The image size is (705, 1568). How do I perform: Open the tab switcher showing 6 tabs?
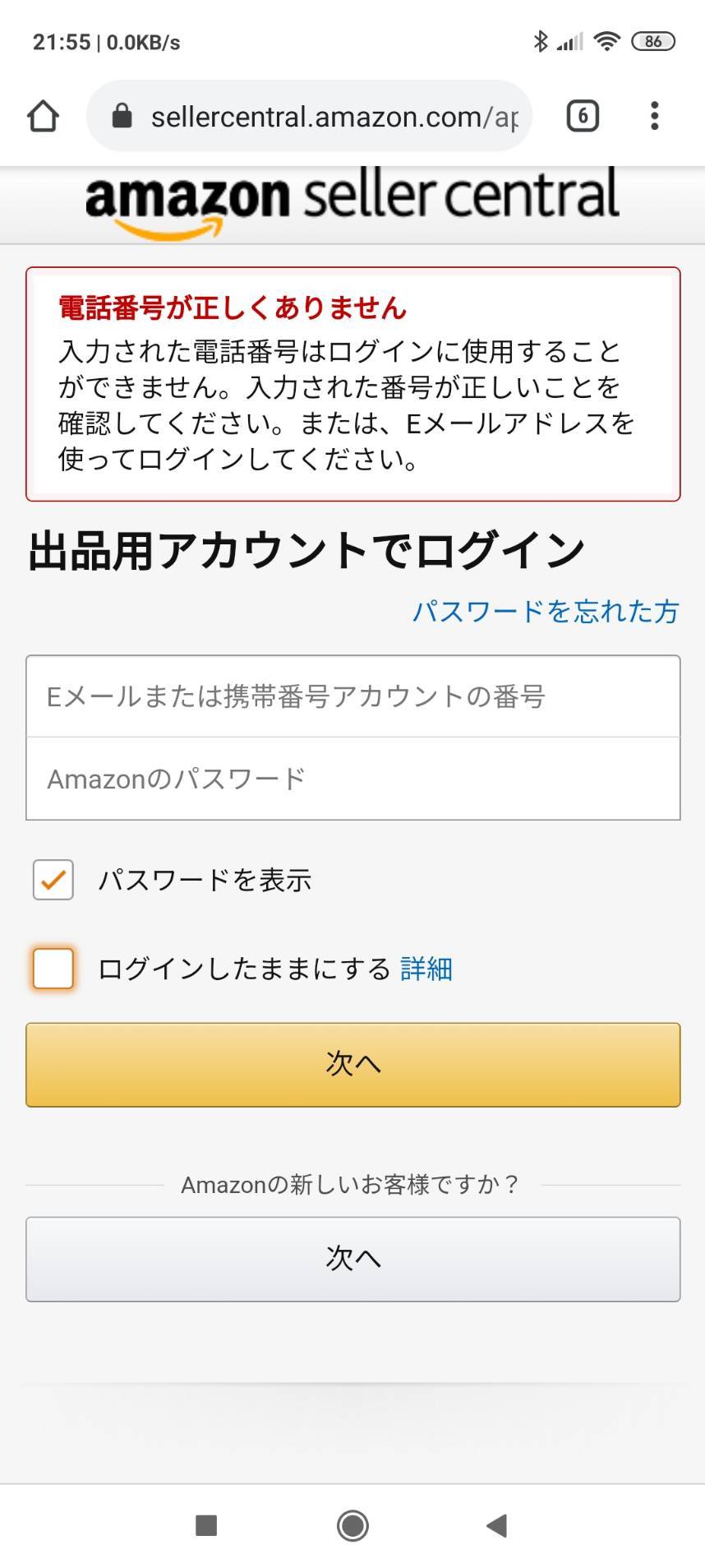583,116
